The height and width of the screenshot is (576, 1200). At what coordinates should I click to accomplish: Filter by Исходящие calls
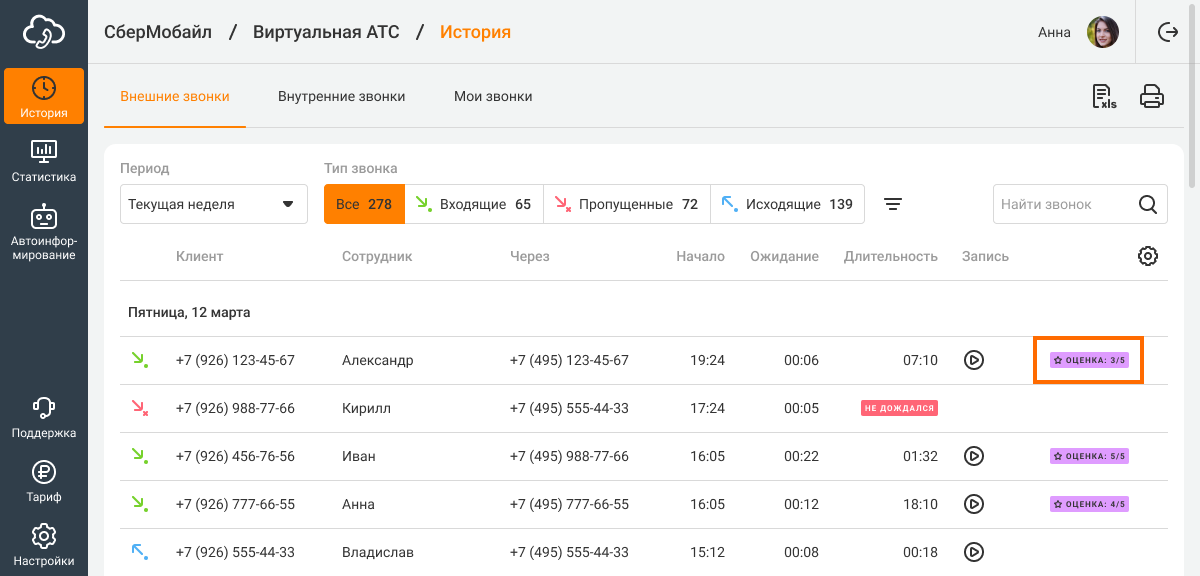click(x=787, y=204)
